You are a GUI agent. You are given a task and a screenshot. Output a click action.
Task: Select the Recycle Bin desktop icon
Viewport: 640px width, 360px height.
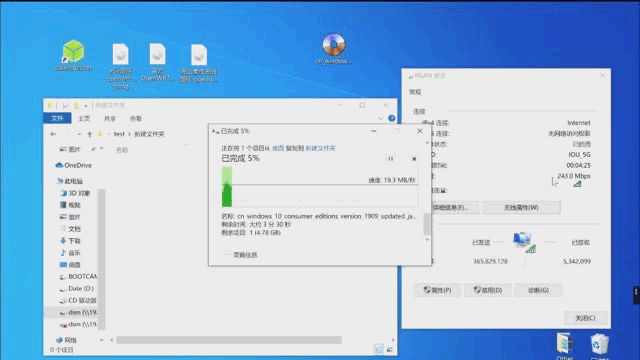[x=600, y=346]
